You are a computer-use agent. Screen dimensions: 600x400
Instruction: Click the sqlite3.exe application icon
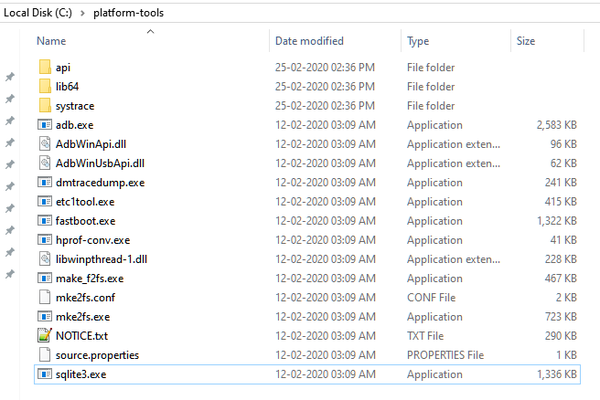[x=45, y=374]
